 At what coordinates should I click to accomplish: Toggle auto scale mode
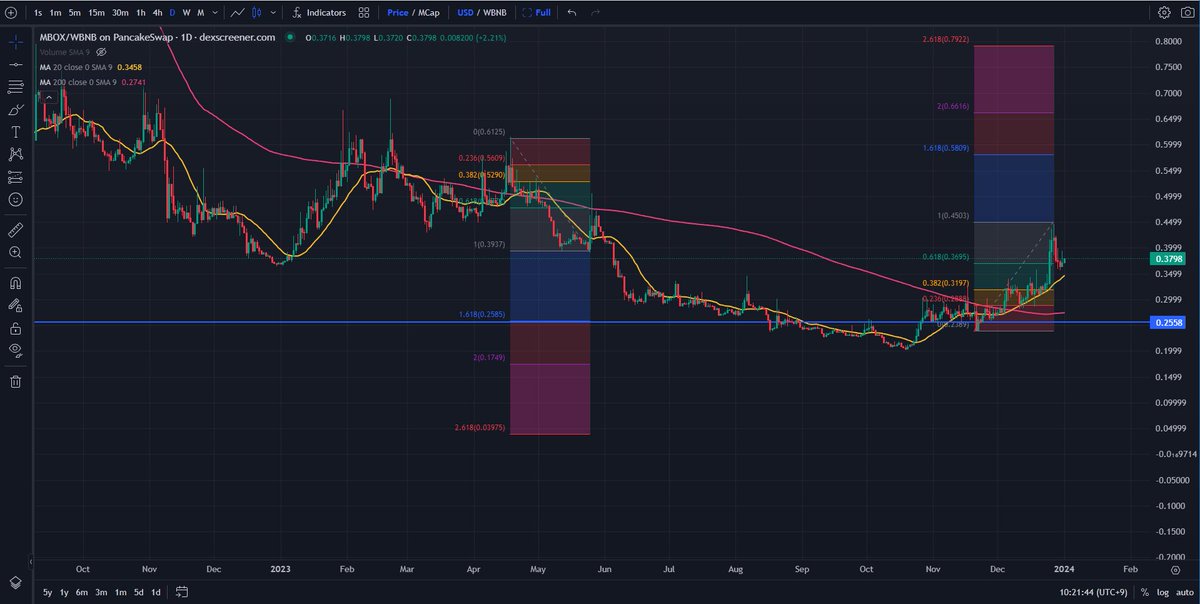(x=1183, y=592)
